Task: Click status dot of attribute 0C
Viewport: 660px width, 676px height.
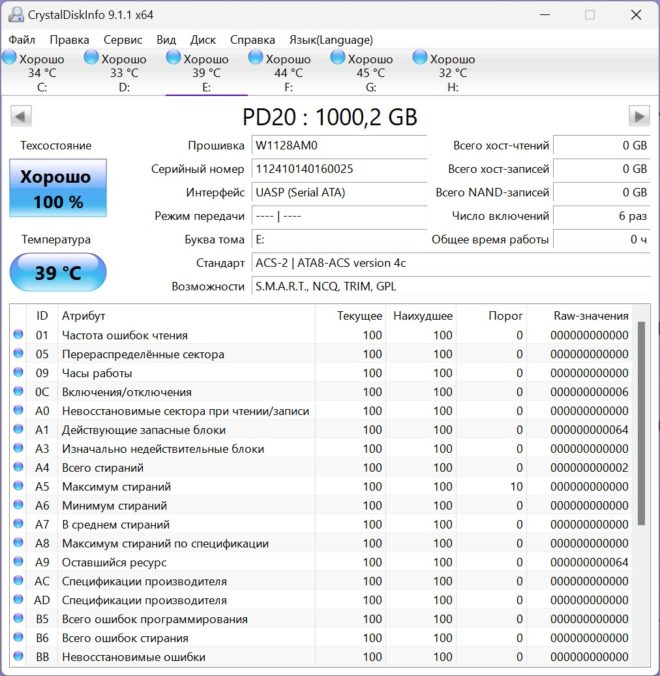Action: click(x=18, y=391)
